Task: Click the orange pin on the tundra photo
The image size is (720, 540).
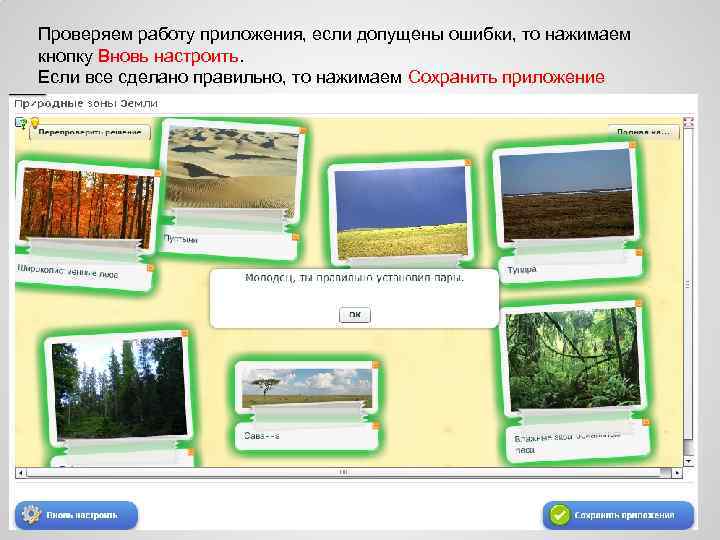Action: [x=632, y=145]
